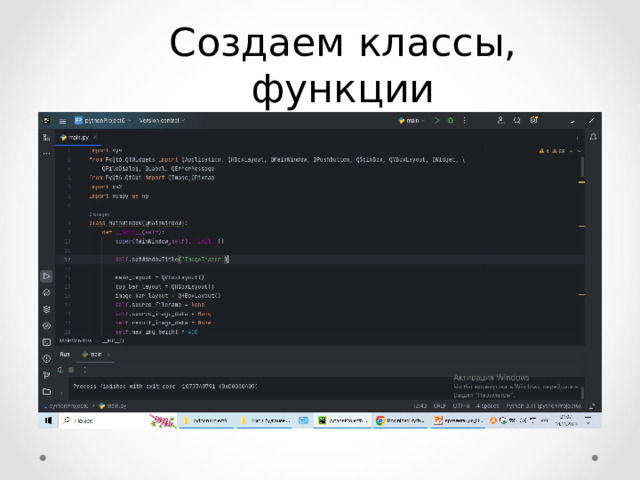The image size is (640, 480).
Task: Open Code With Me user icon
Action: (x=501, y=120)
